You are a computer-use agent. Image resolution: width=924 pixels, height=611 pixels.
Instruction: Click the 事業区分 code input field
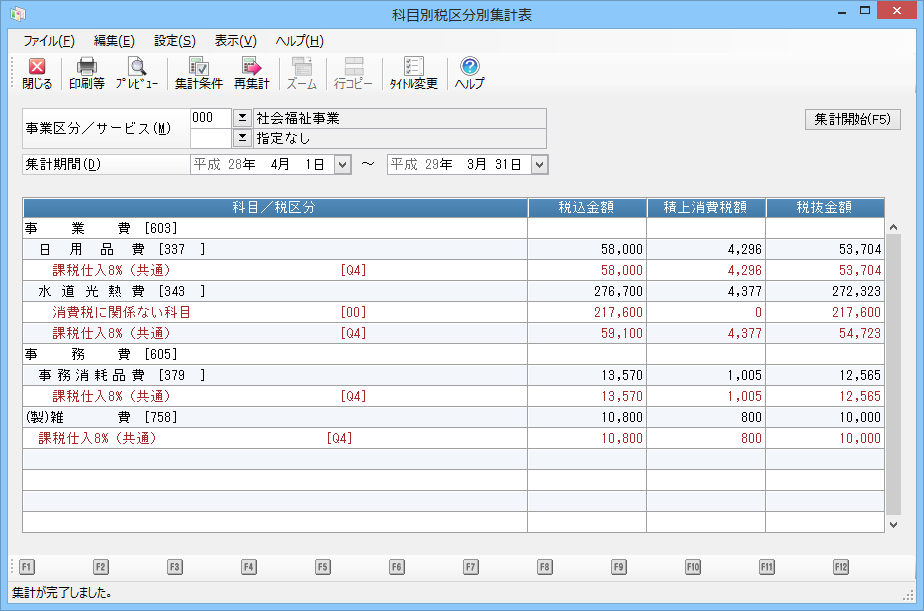[210, 118]
